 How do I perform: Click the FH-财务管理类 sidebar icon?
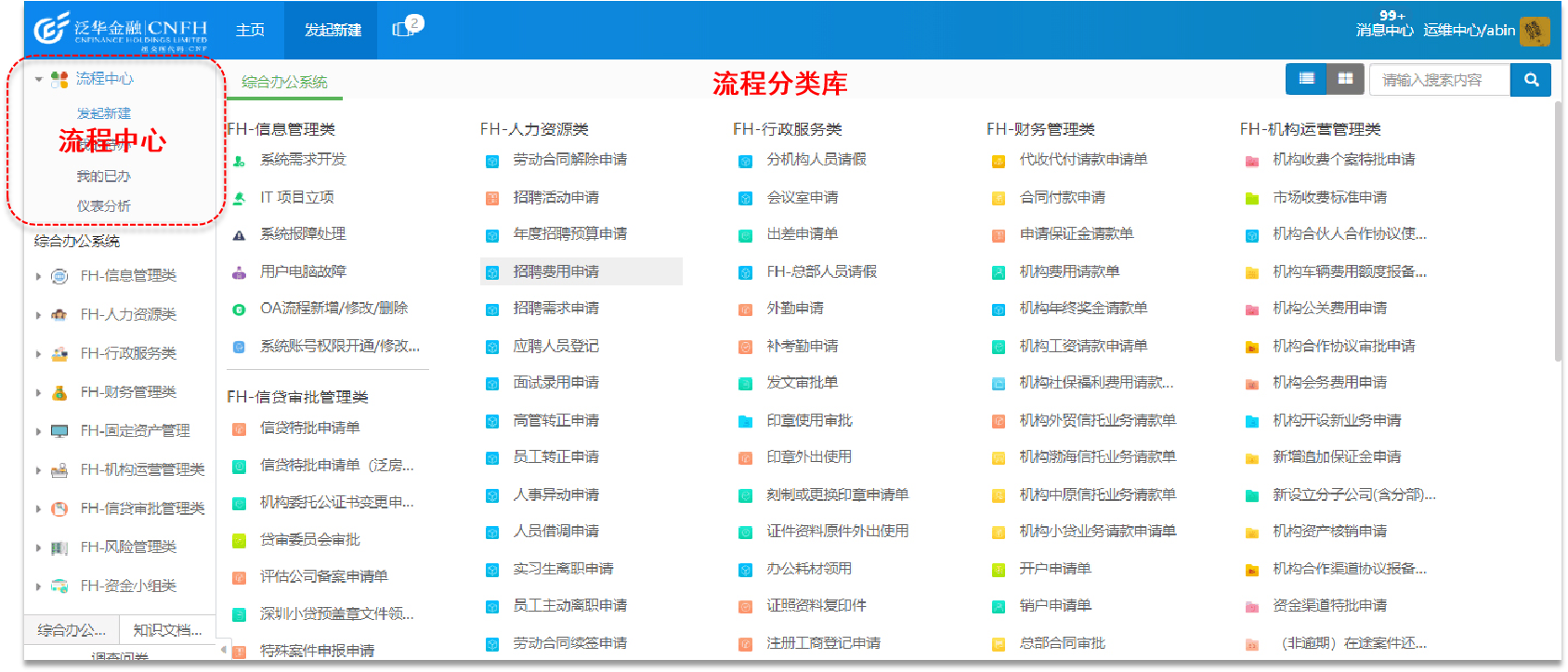tap(59, 392)
